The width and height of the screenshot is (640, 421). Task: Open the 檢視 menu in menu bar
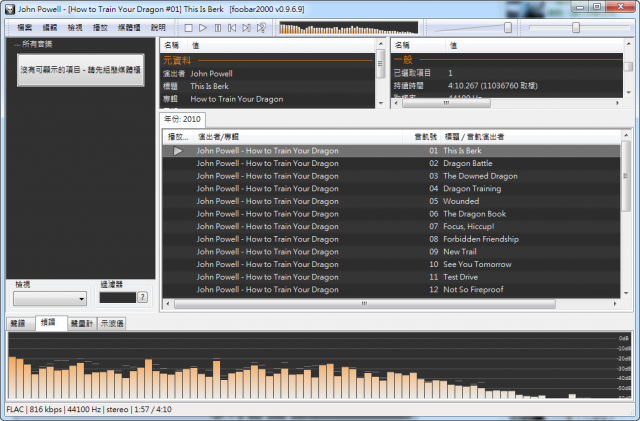[75, 28]
